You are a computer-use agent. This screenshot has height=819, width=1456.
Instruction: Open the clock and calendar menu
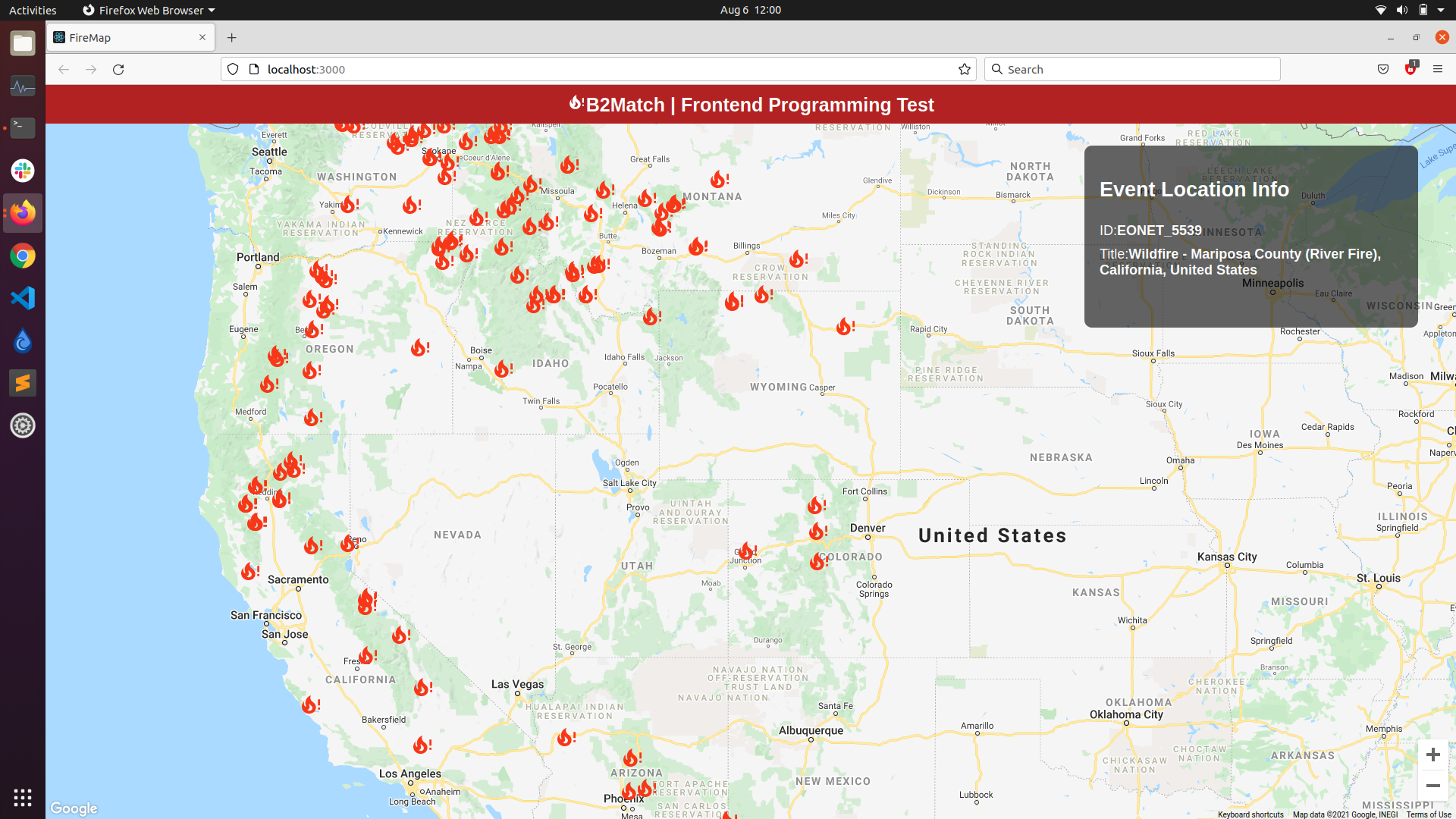coord(750,10)
